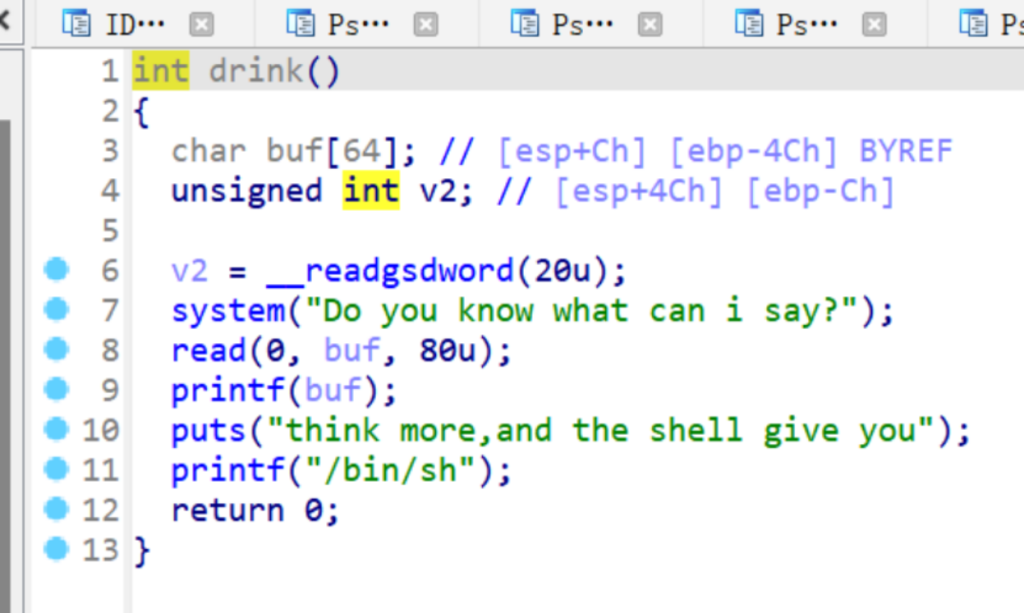Close the third Ps··· tab
The image size is (1024, 613).
[874, 24]
